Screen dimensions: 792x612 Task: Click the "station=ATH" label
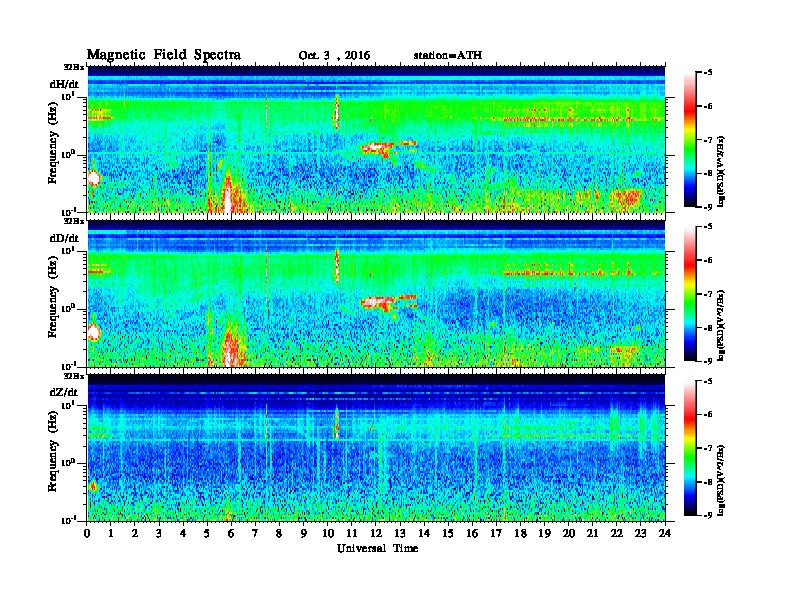point(448,55)
